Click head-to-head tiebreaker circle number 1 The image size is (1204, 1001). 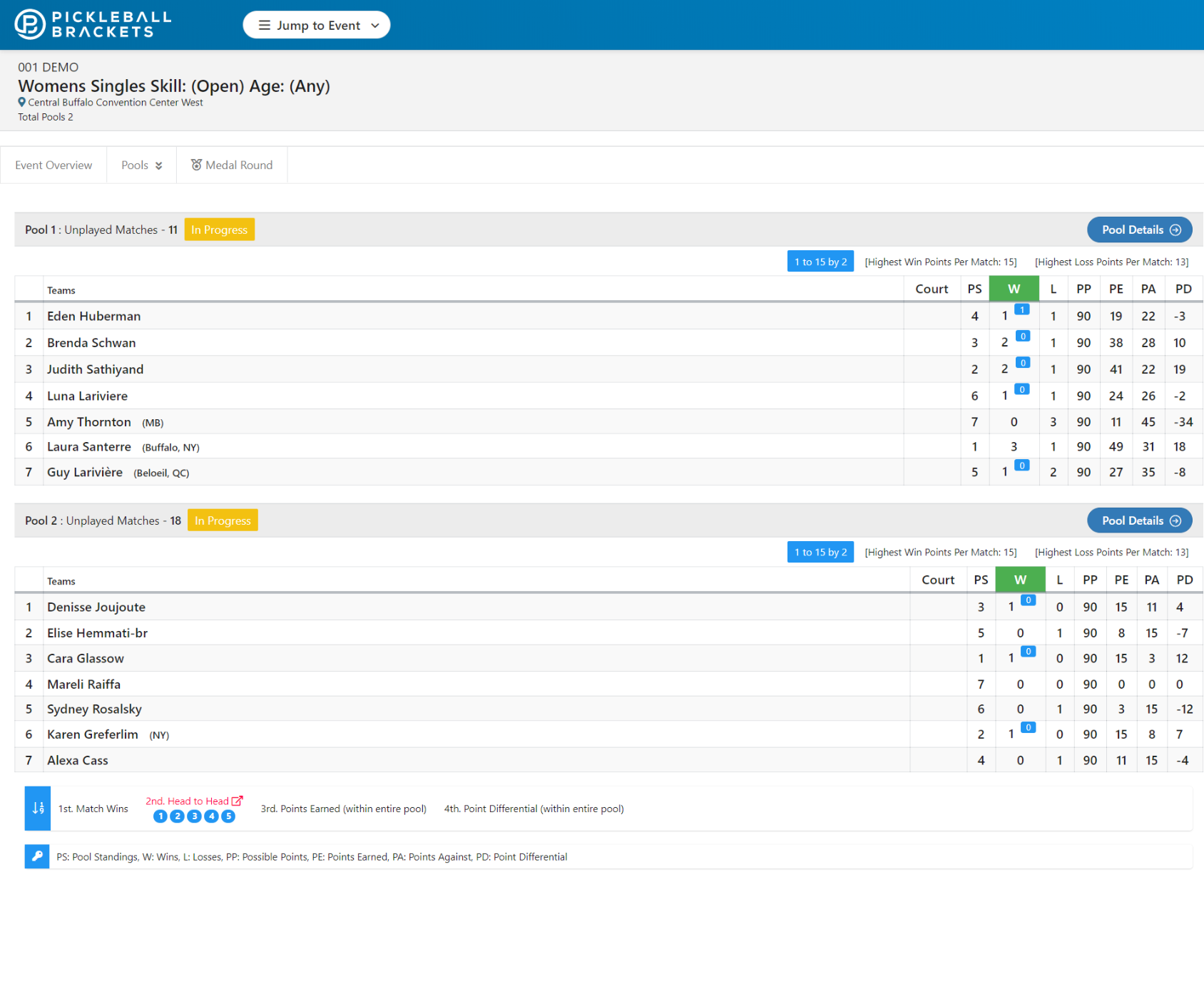click(x=160, y=816)
